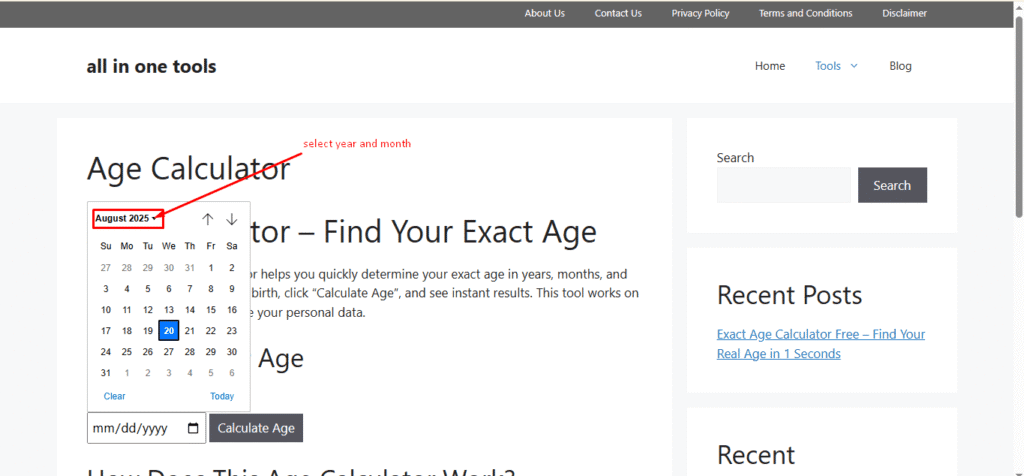Select greyed-out July 27 date
The height and width of the screenshot is (476, 1024).
tap(106, 268)
